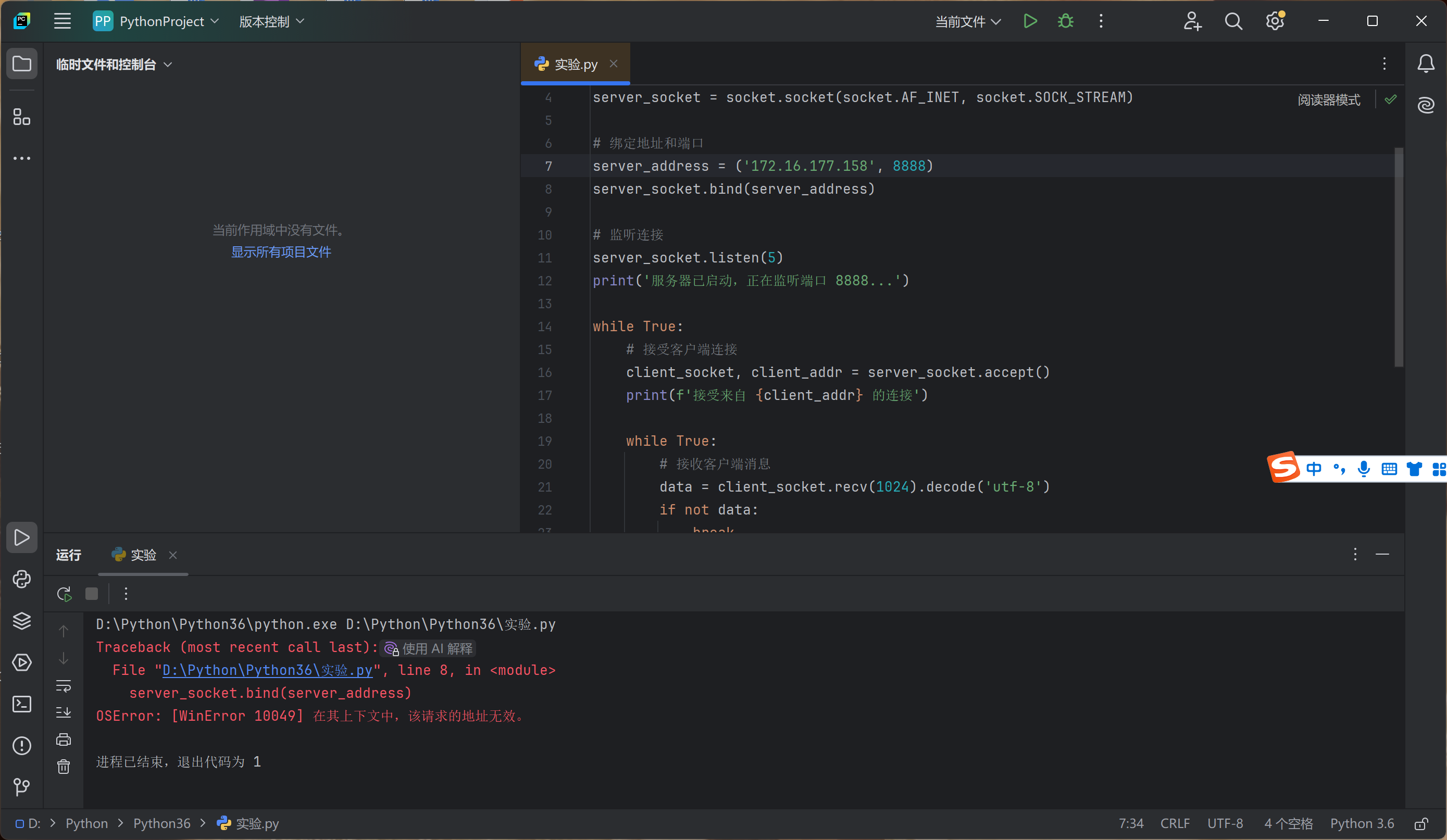Open the Problems tool window
The height and width of the screenshot is (840, 1447).
tap(22, 746)
